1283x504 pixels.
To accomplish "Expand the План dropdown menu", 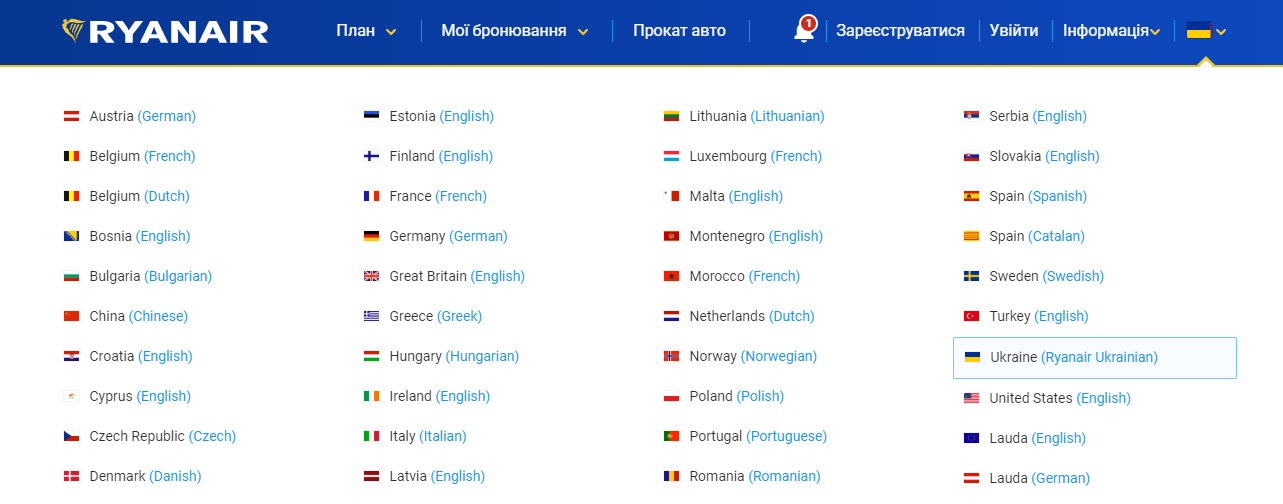I will (x=366, y=31).
